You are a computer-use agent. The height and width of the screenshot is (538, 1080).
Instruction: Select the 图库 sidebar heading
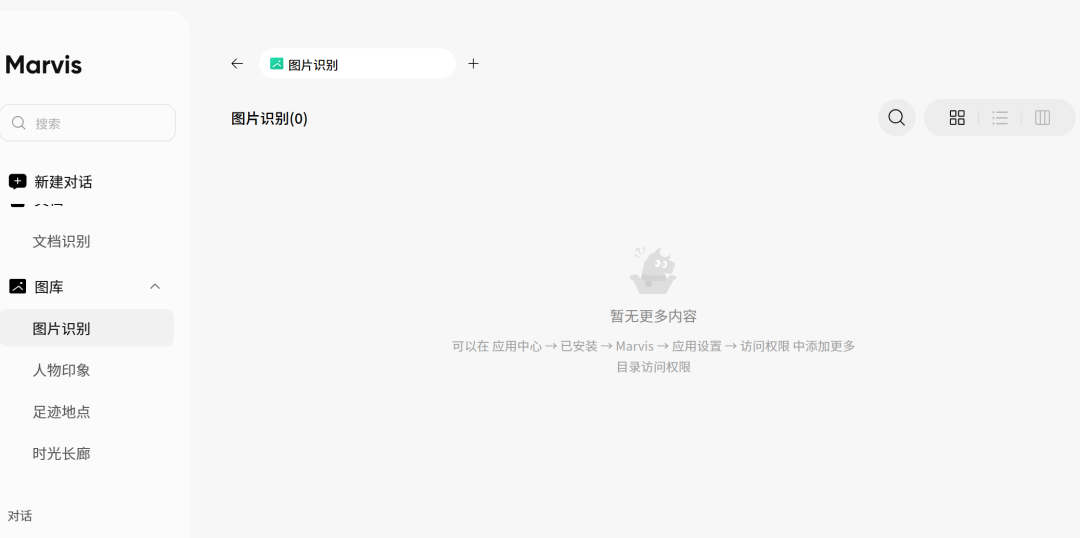49,287
